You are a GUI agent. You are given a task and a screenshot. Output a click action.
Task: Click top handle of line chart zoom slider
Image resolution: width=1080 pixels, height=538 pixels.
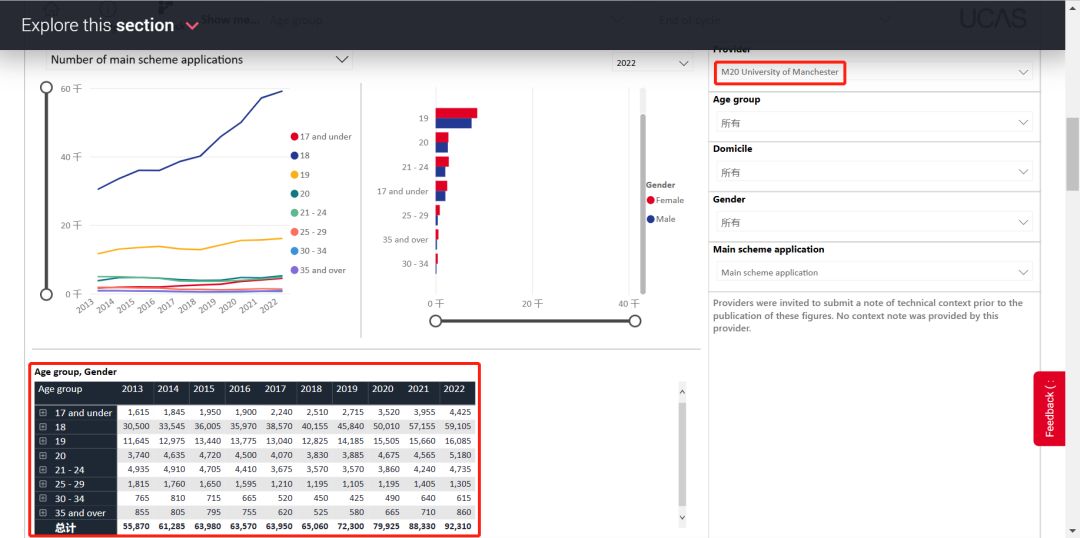(46, 87)
